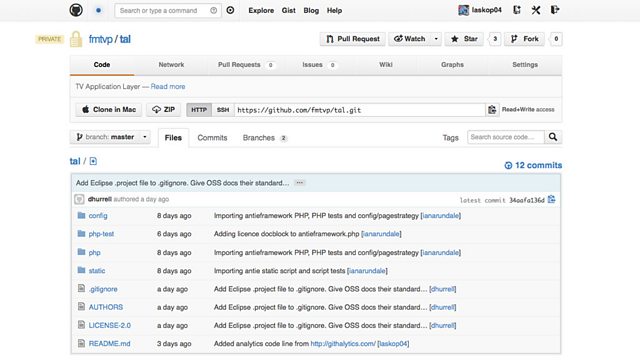Open the blue notifications dot indicator
Screen dimensions: 640x360
pos(98,10)
